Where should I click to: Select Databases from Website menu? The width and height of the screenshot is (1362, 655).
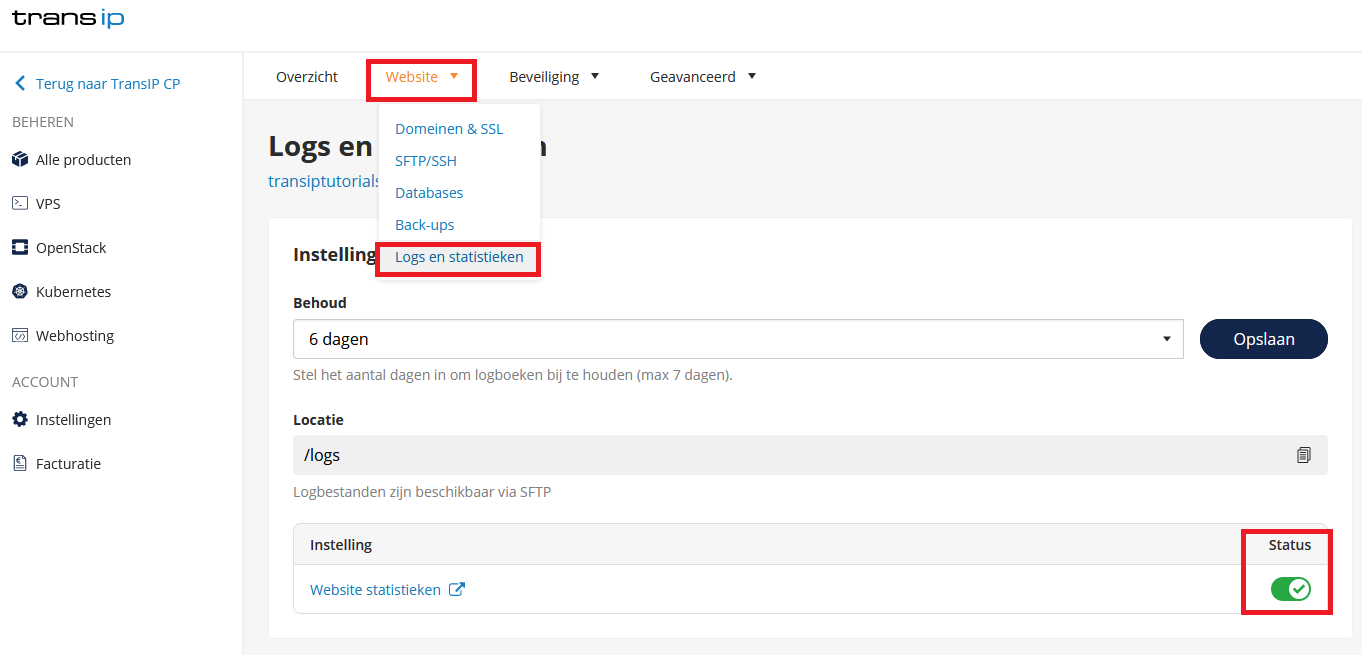click(x=429, y=193)
